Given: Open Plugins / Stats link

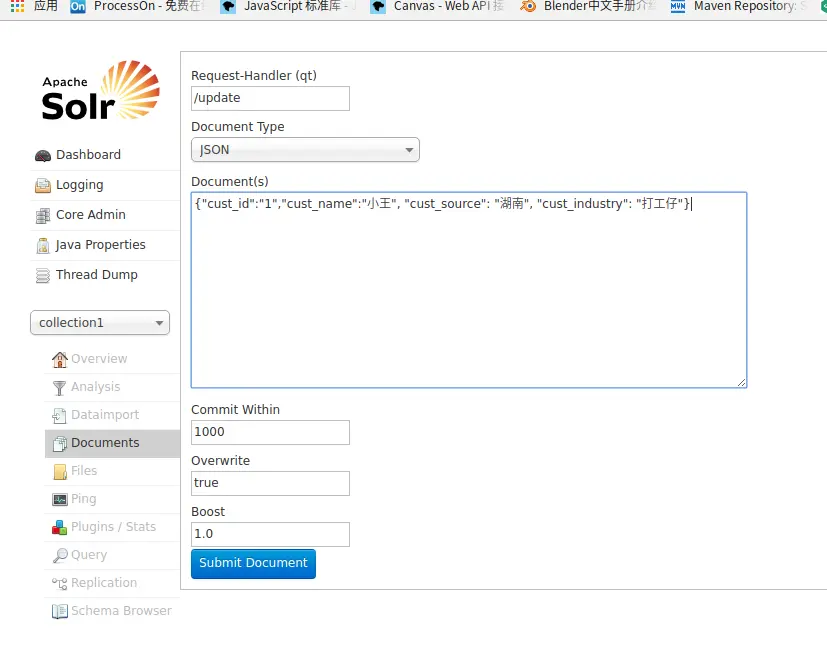Looking at the screenshot, I should pyautogui.click(x=113, y=527).
